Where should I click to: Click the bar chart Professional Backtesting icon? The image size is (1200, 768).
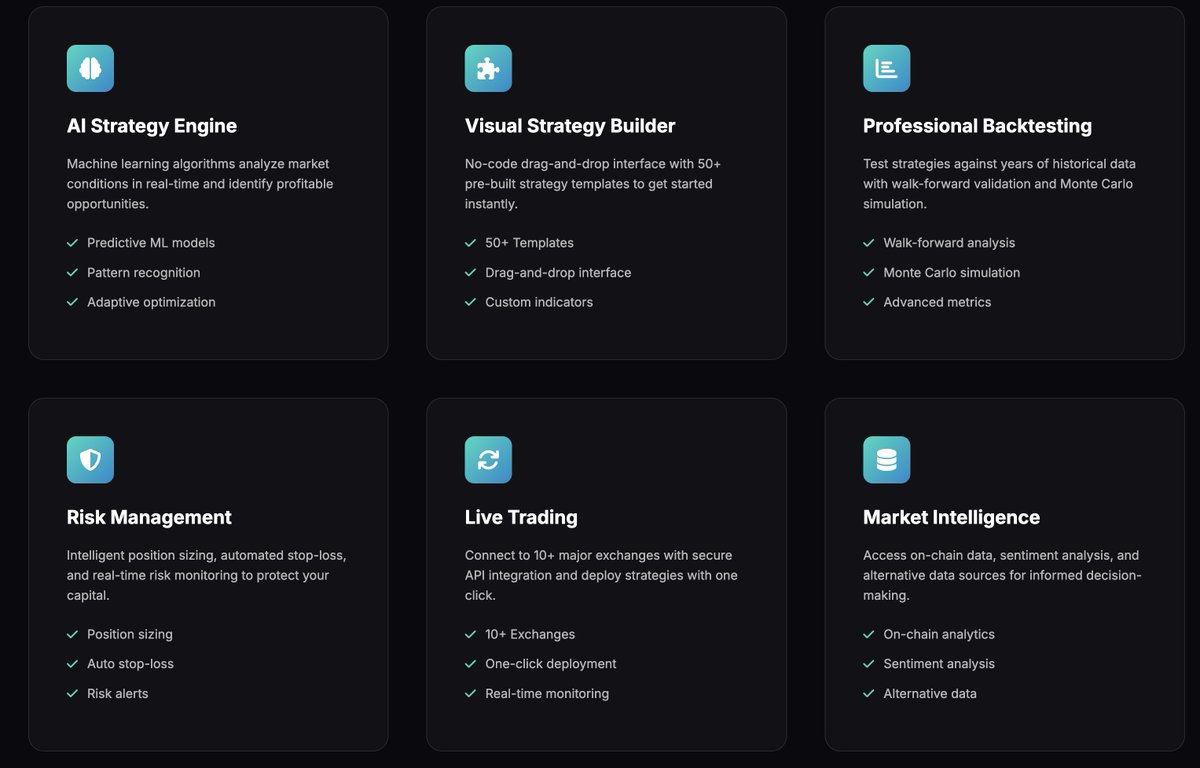tap(886, 68)
